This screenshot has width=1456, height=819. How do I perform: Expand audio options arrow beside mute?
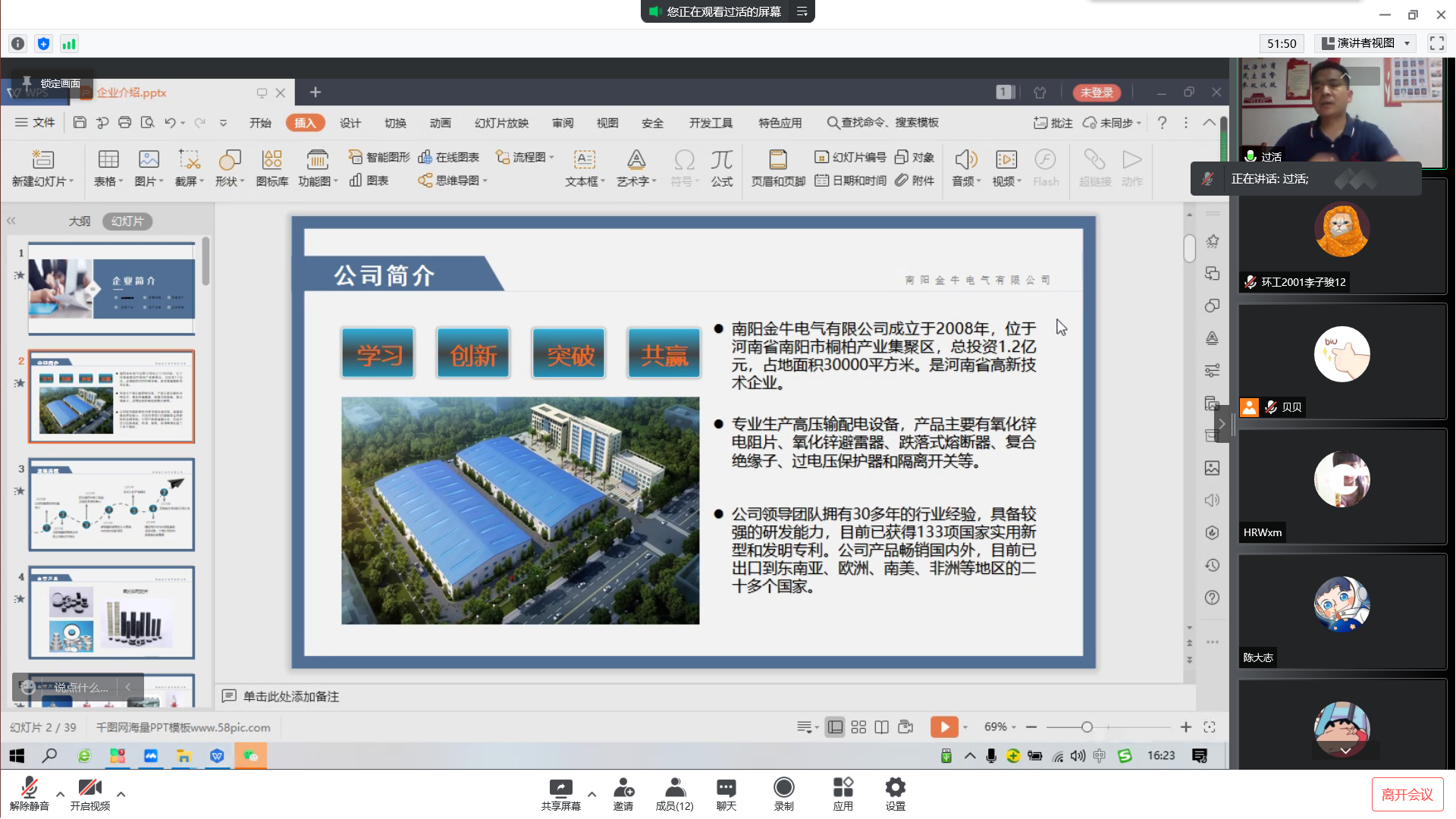tap(60, 794)
